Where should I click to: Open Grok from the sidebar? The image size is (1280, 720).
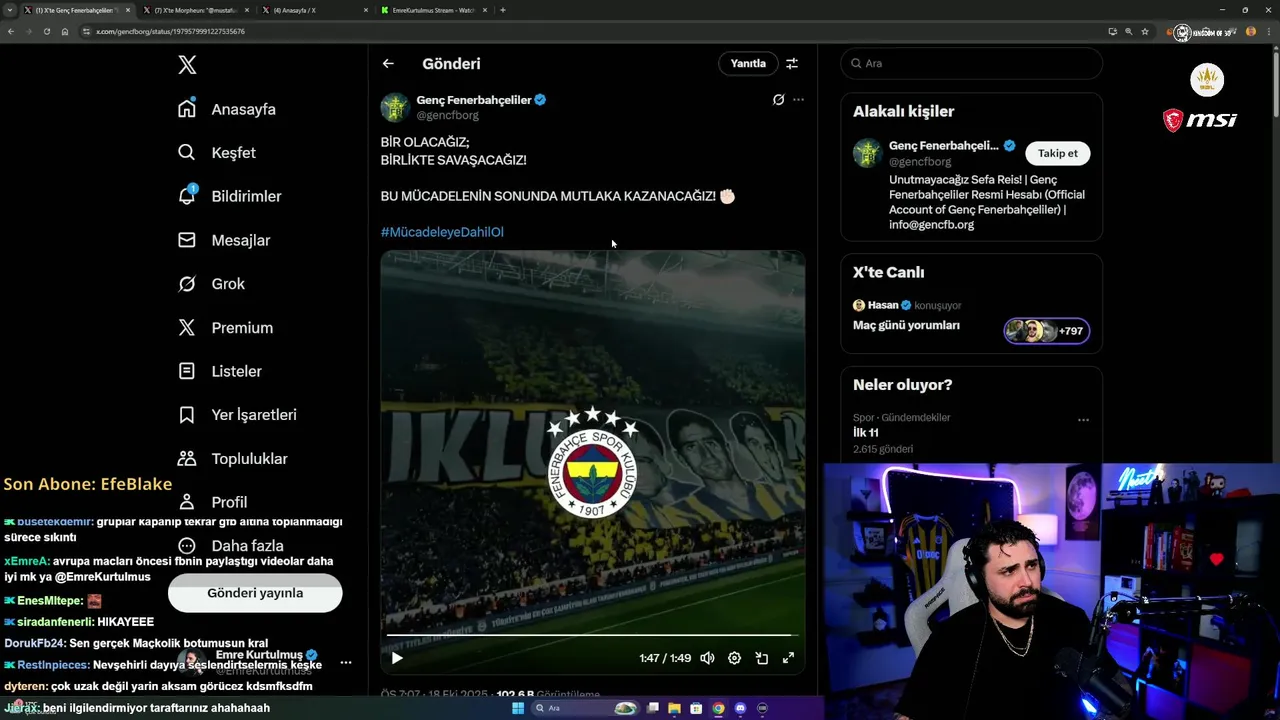point(211,284)
